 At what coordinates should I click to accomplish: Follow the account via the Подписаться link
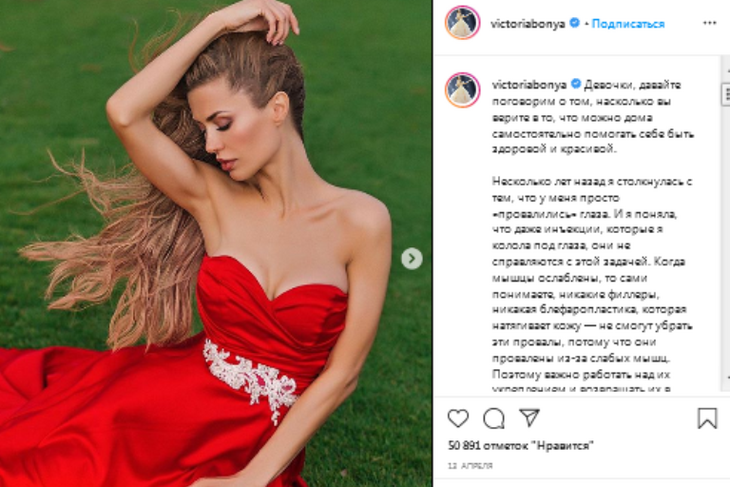628,24
